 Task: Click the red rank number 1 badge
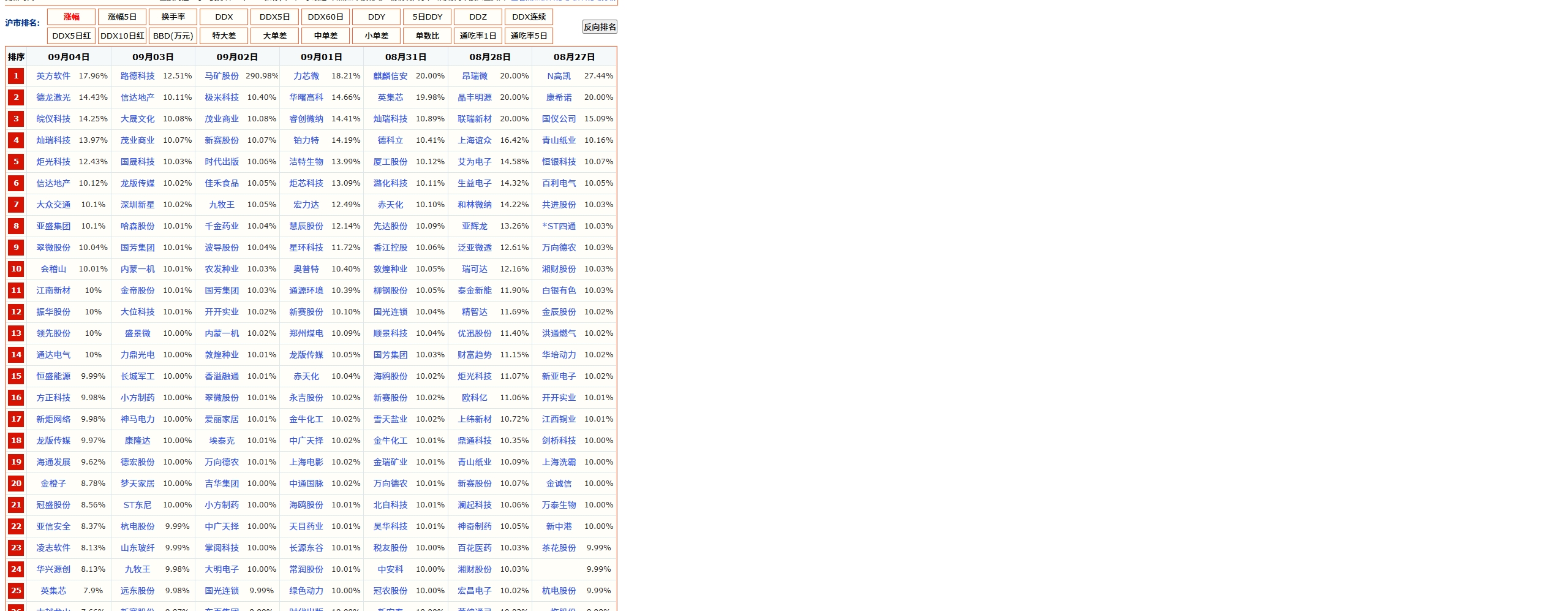[x=17, y=76]
